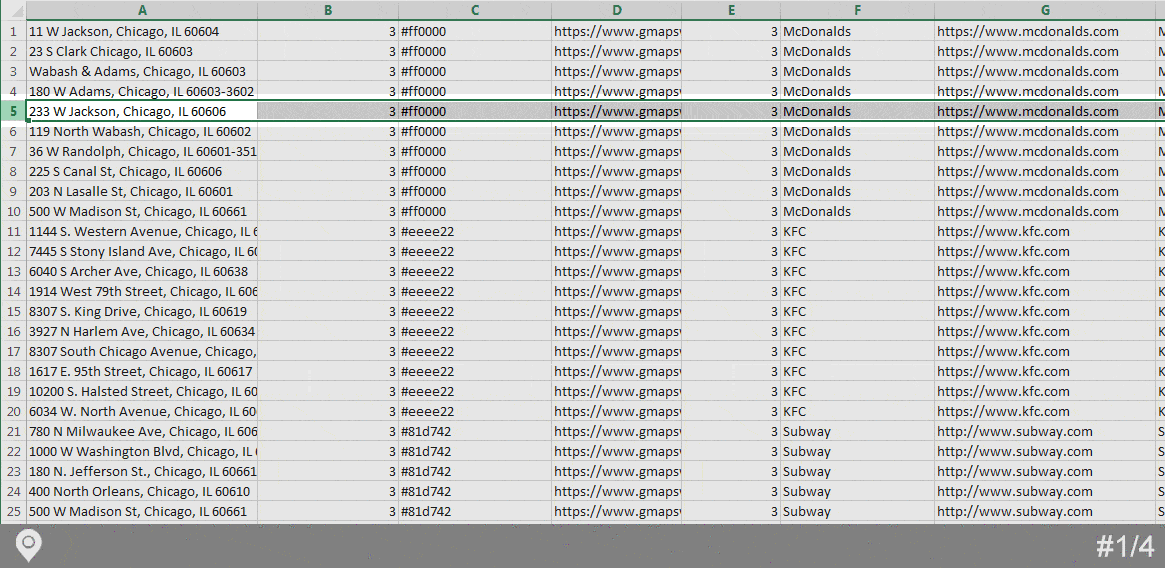Select column D header

coord(617,10)
